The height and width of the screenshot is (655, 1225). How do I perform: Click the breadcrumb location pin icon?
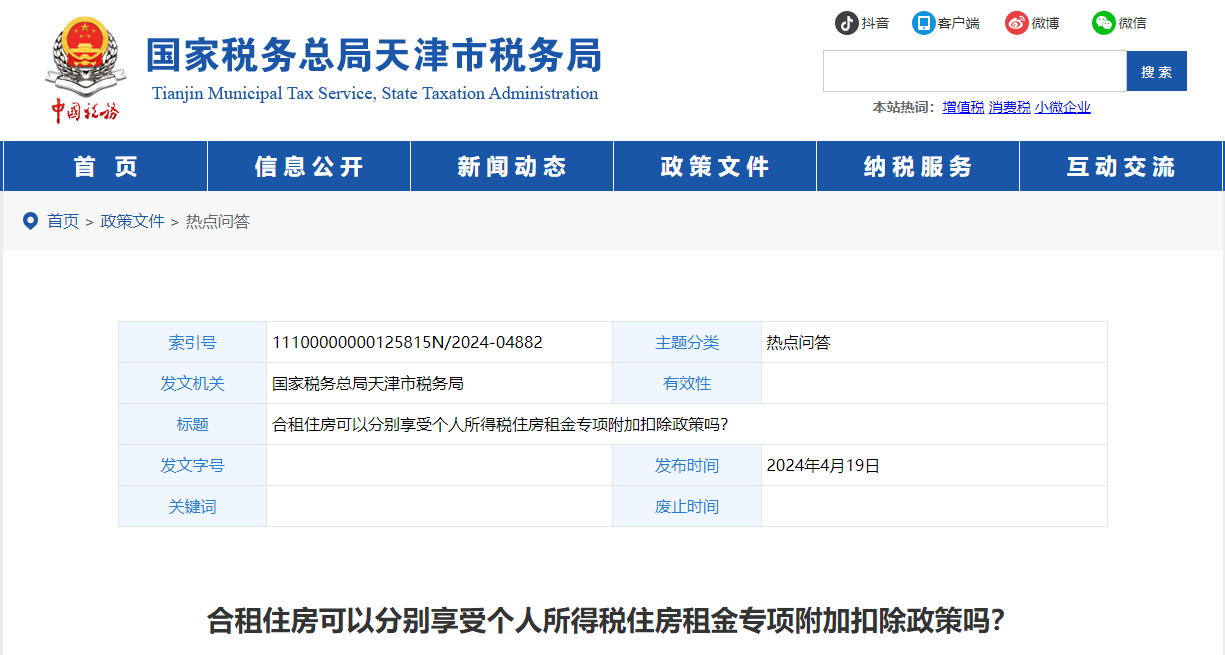tap(30, 221)
